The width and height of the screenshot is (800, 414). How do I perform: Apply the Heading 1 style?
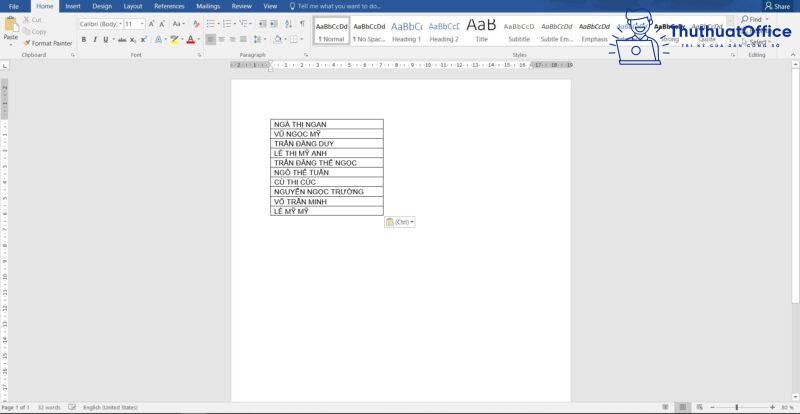[407, 32]
